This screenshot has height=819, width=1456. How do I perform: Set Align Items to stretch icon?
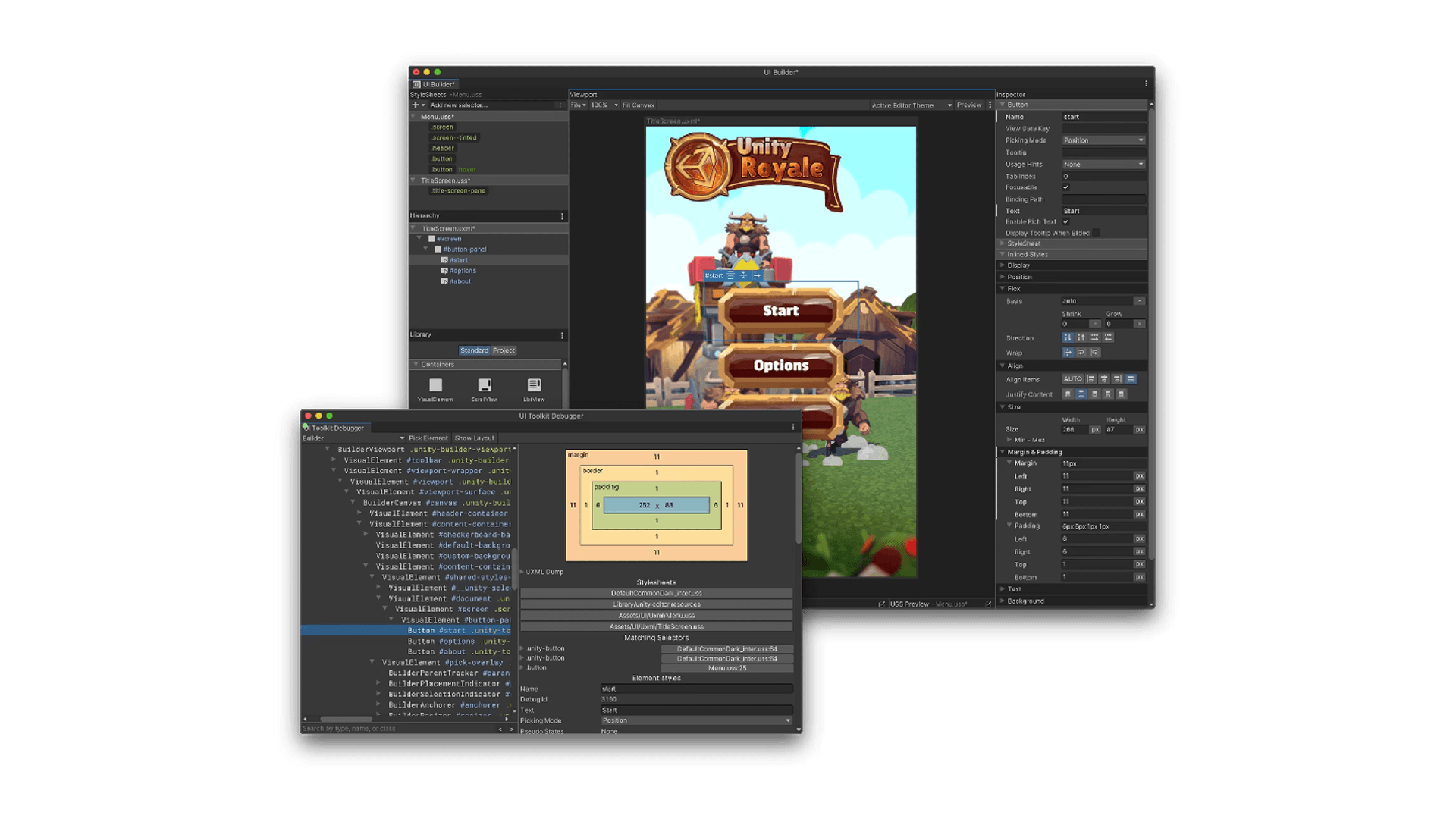pos(1131,379)
